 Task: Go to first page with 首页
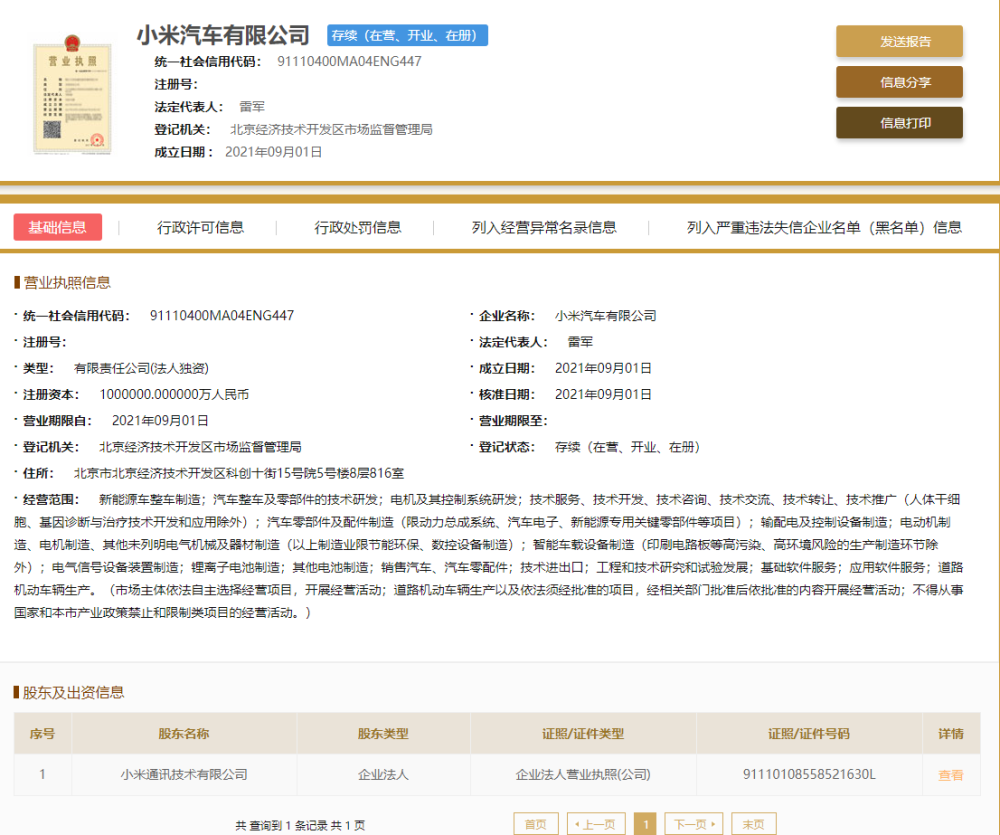click(x=536, y=824)
